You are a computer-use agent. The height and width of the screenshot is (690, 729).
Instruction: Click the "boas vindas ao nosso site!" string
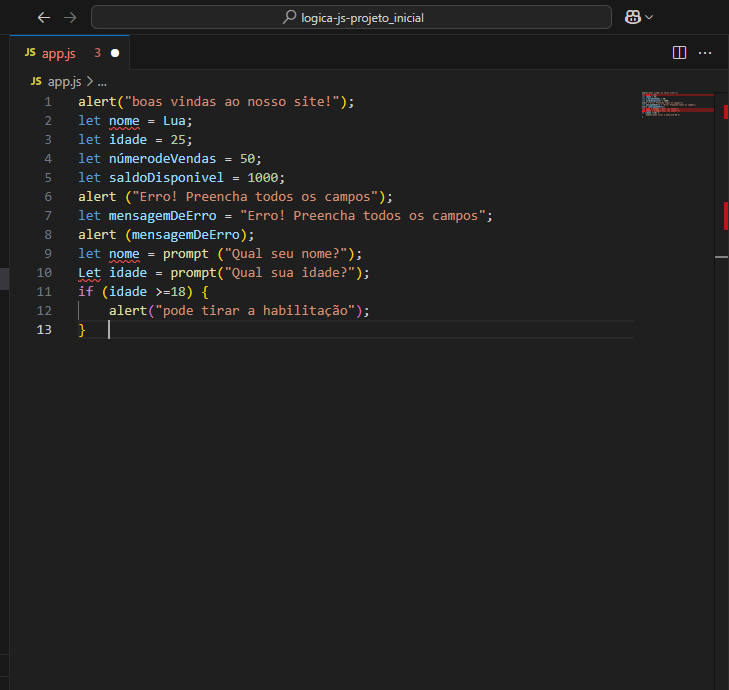tap(232, 102)
